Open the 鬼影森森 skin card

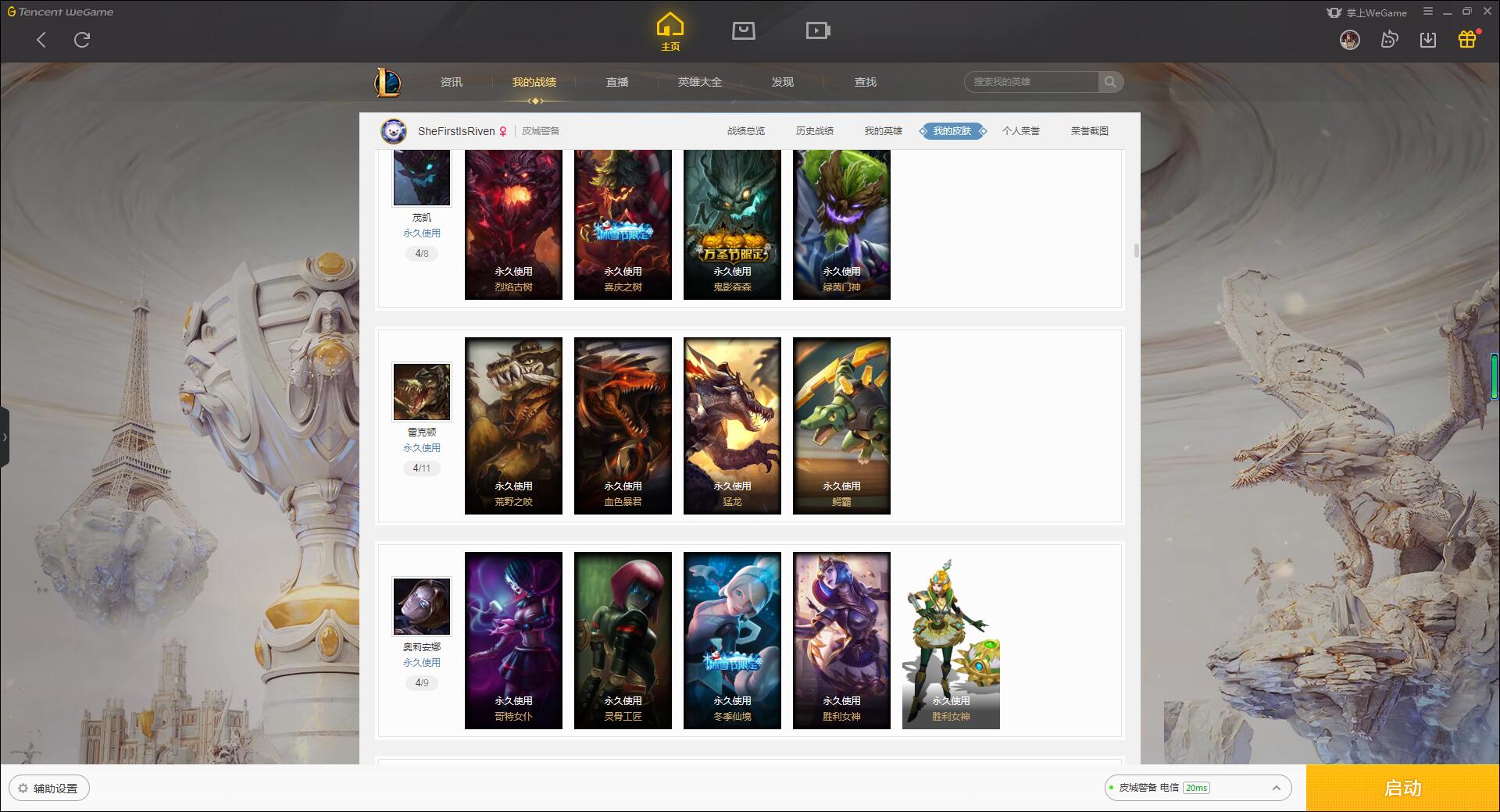pos(732,225)
